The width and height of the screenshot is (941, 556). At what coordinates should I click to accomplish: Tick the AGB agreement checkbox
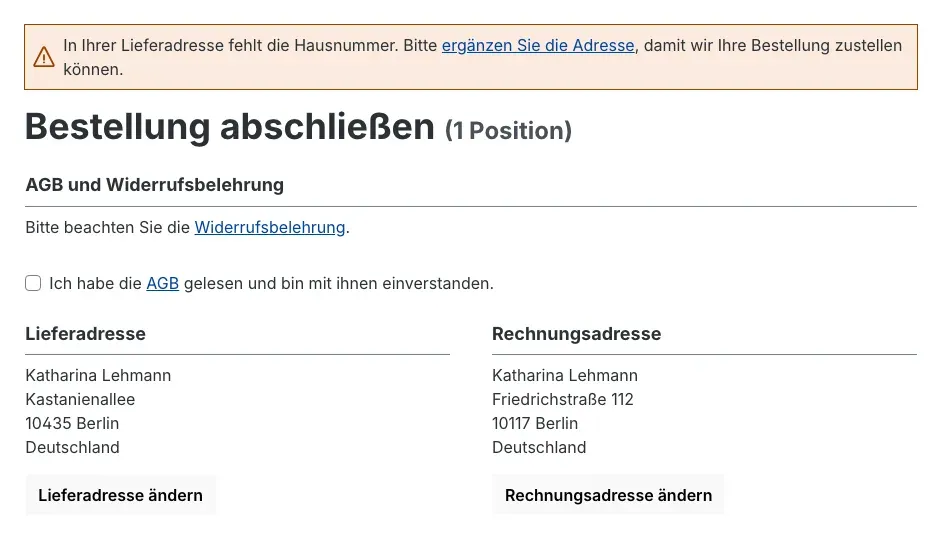click(x=33, y=283)
